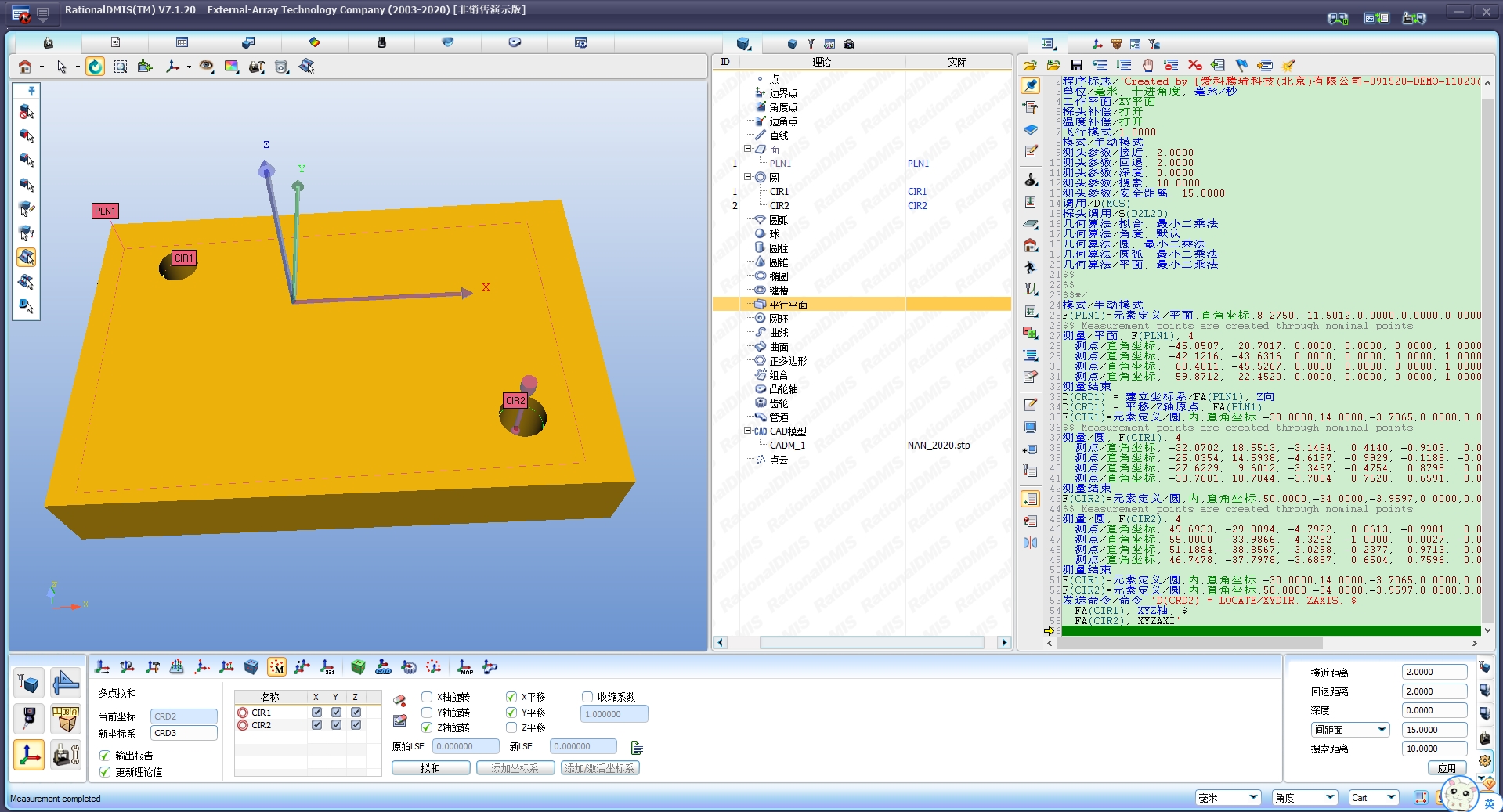Click the 应用 button

coord(1447,768)
